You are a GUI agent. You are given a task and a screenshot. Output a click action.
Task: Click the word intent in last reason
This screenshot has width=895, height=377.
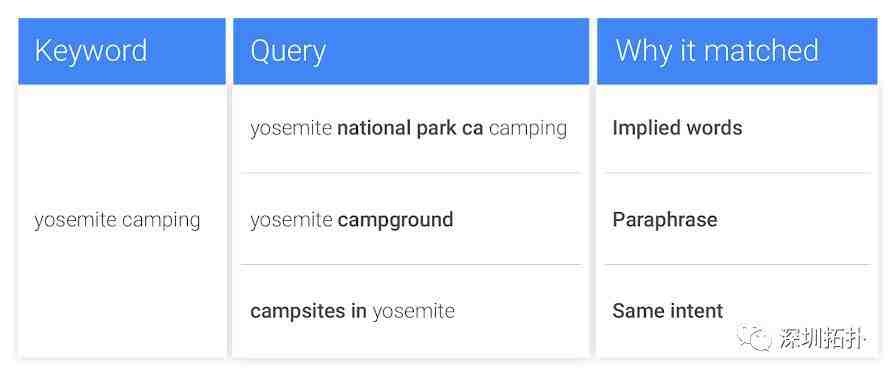(697, 311)
